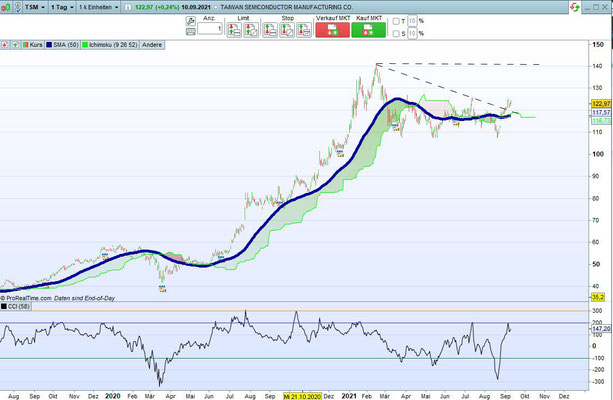Click the order ticket icon below the wrench
This screenshot has height=400, width=613.
tap(191, 32)
